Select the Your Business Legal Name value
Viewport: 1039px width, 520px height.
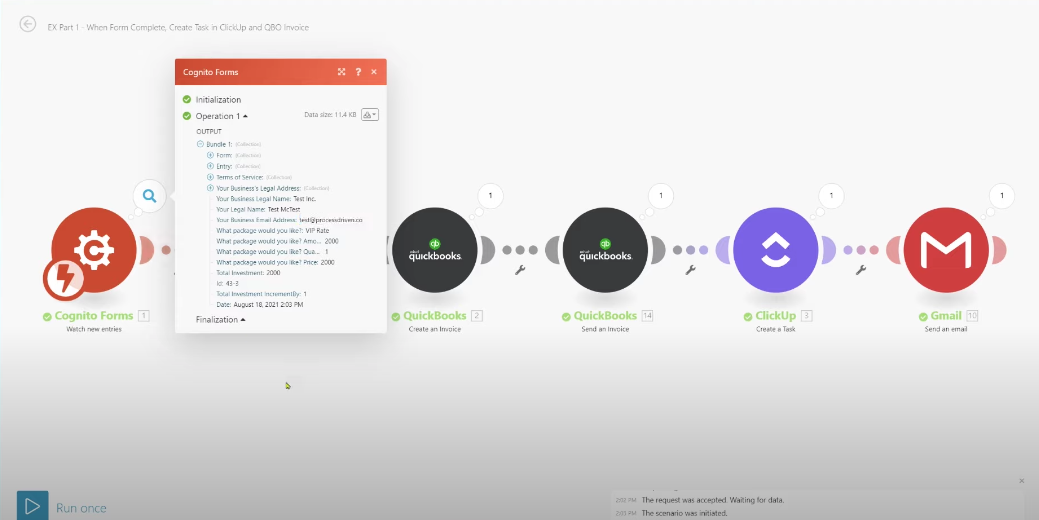coord(305,199)
